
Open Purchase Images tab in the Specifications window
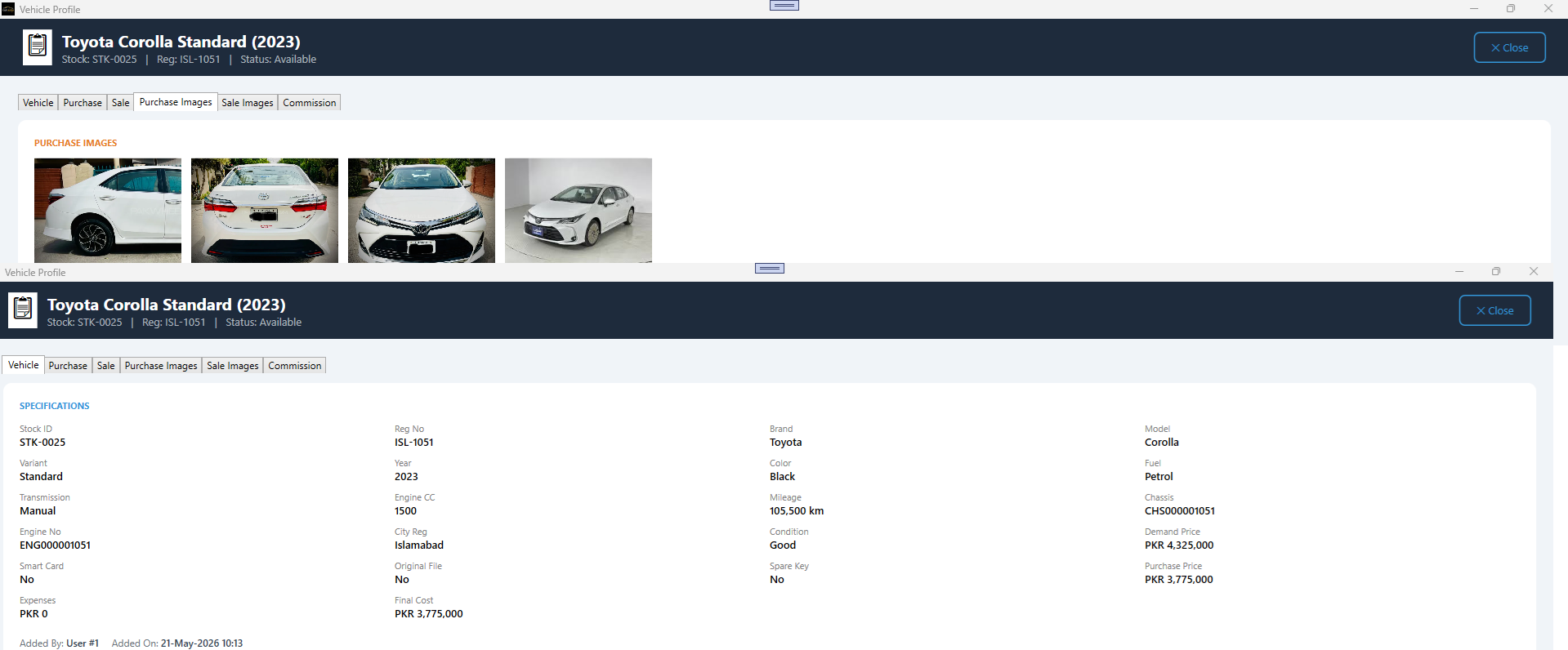(x=161, y=366)
